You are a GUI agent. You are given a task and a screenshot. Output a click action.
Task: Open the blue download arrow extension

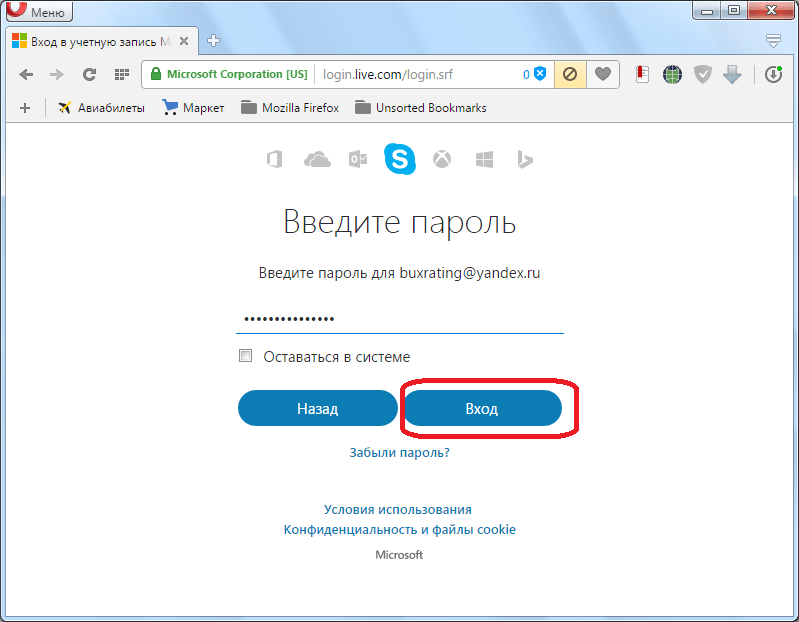pos(732,75)
